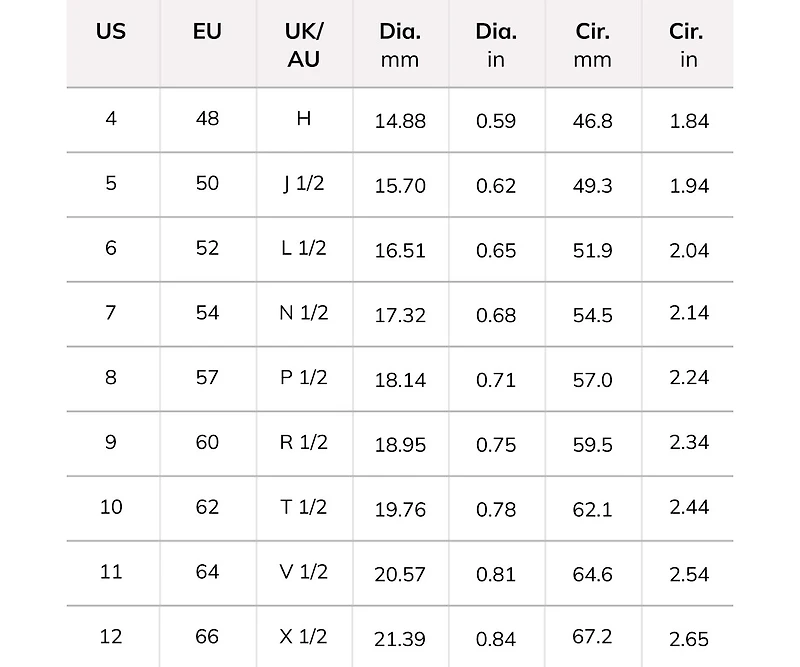Select UK size L 1/2 cell
The width and height of the screenshot is (800, 667).
(304, 248)
